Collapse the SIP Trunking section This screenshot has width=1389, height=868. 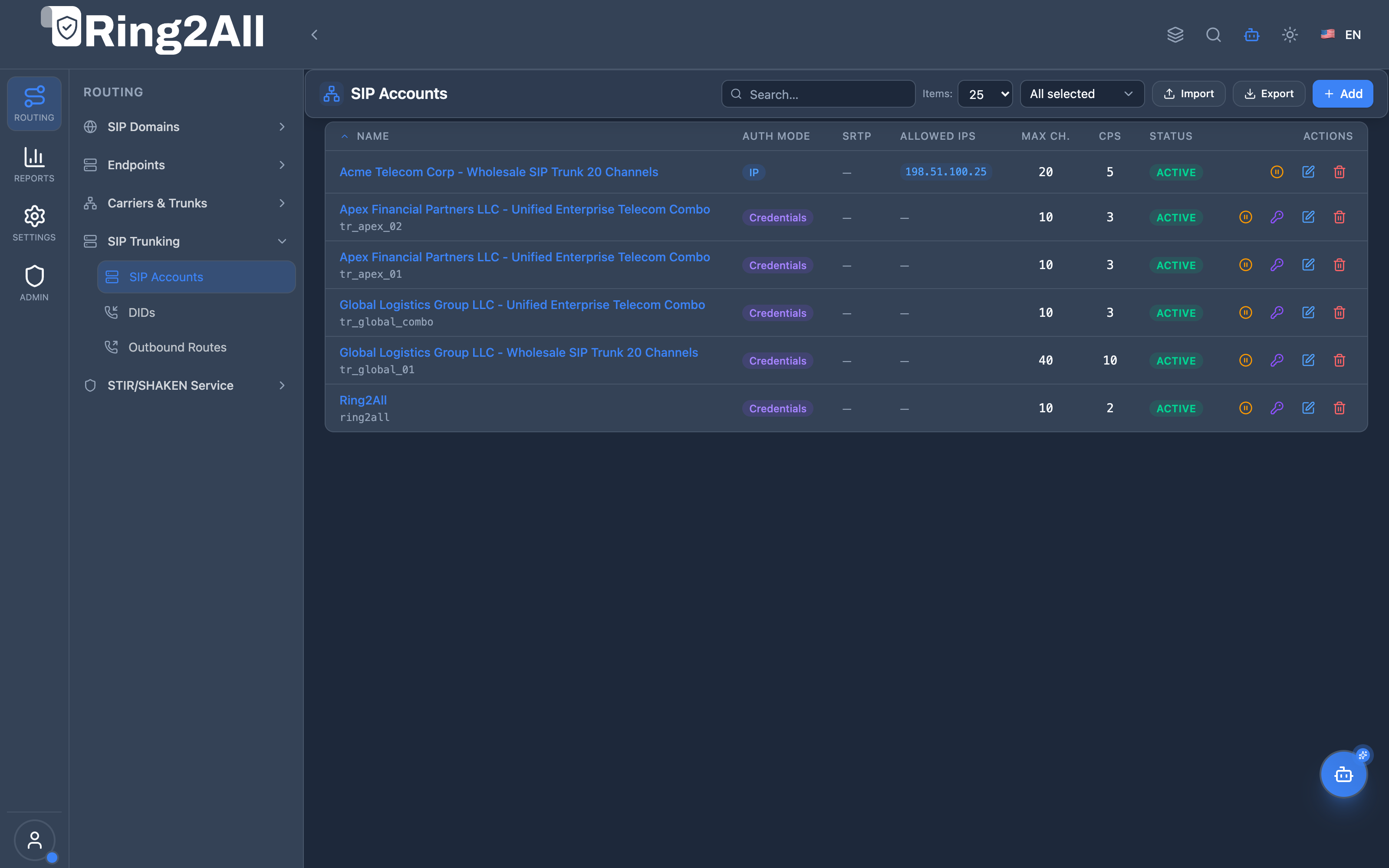[x=185, y=241]
